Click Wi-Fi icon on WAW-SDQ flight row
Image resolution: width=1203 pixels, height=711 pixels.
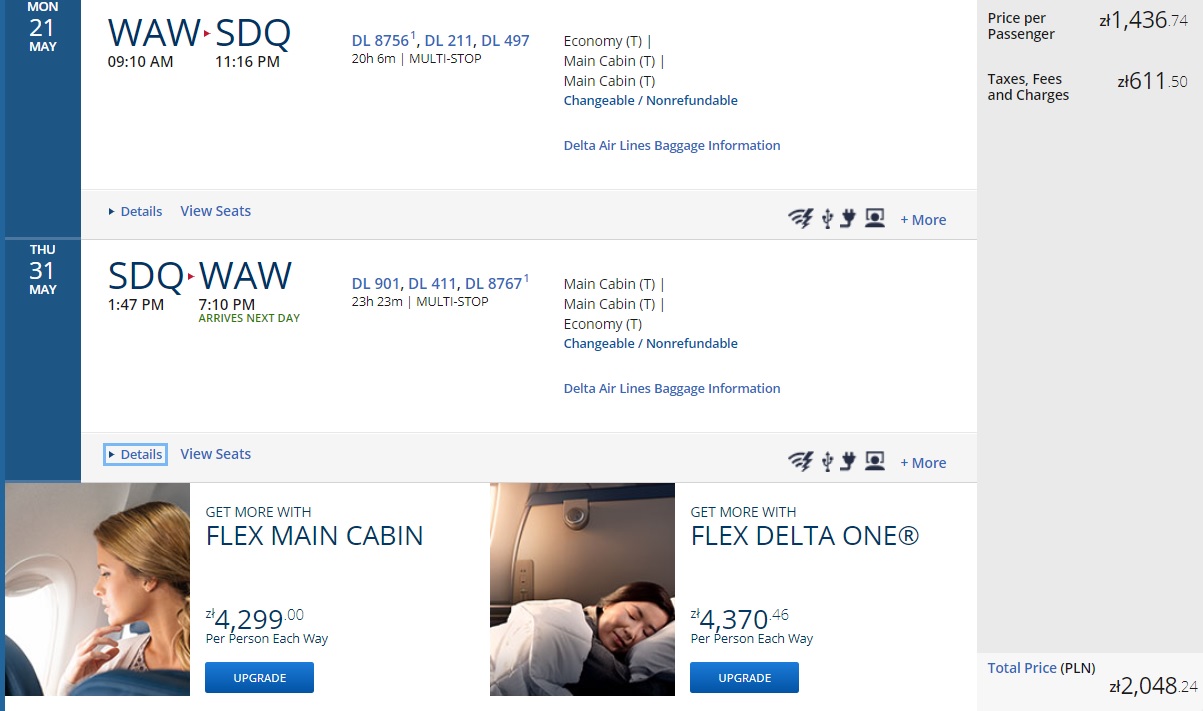[x=800, y=219]
